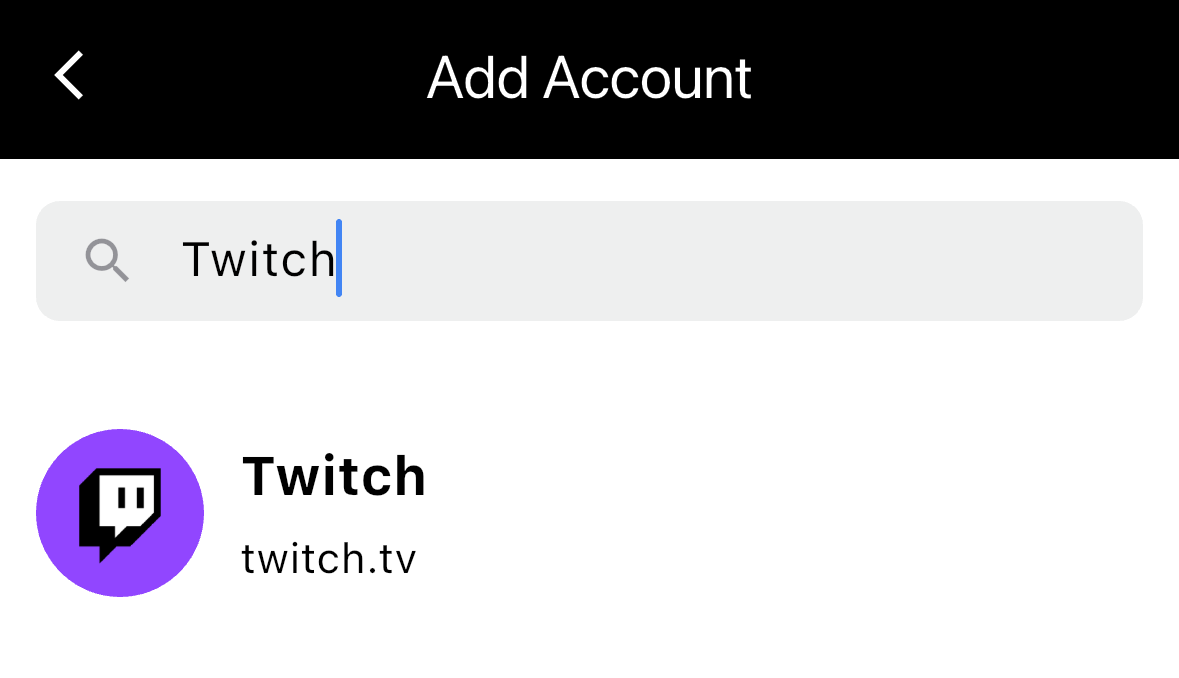Select the purple Twitch logo icon
The width and height of the screenshot is (1179, 678).
[x=120, y=513]
